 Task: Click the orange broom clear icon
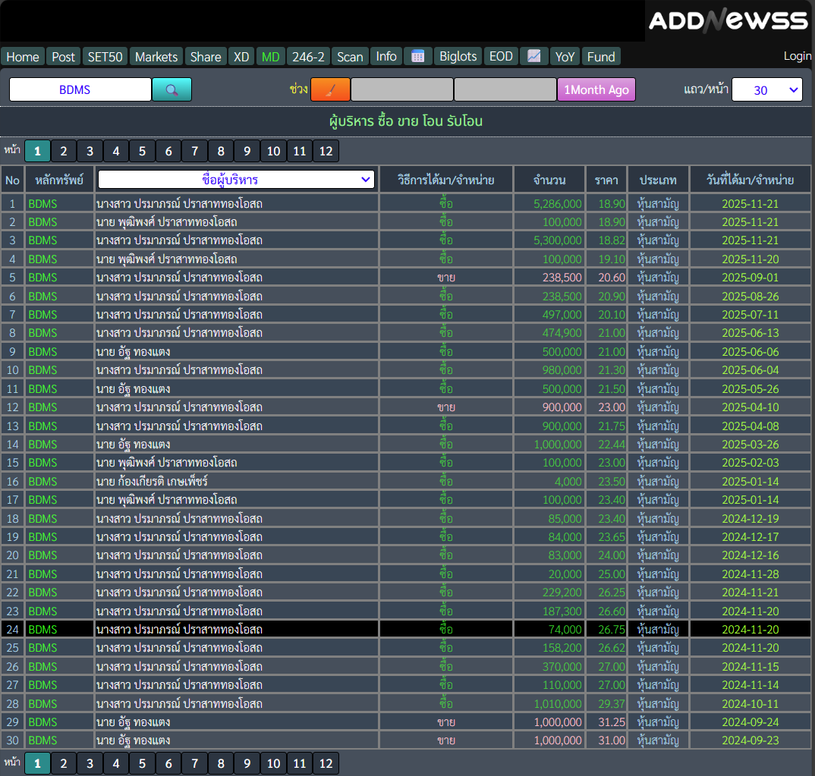[x=330, y=90]
